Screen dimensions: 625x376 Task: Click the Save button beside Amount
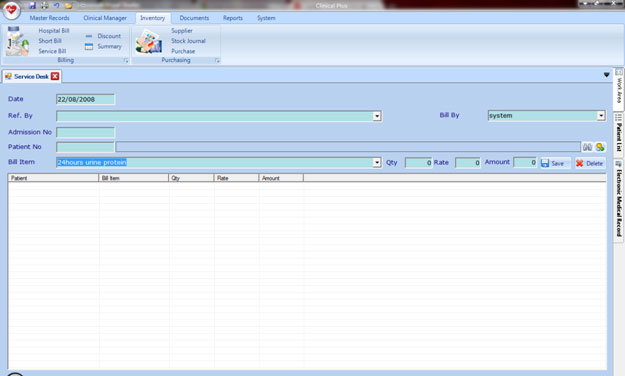click(555, 163)
